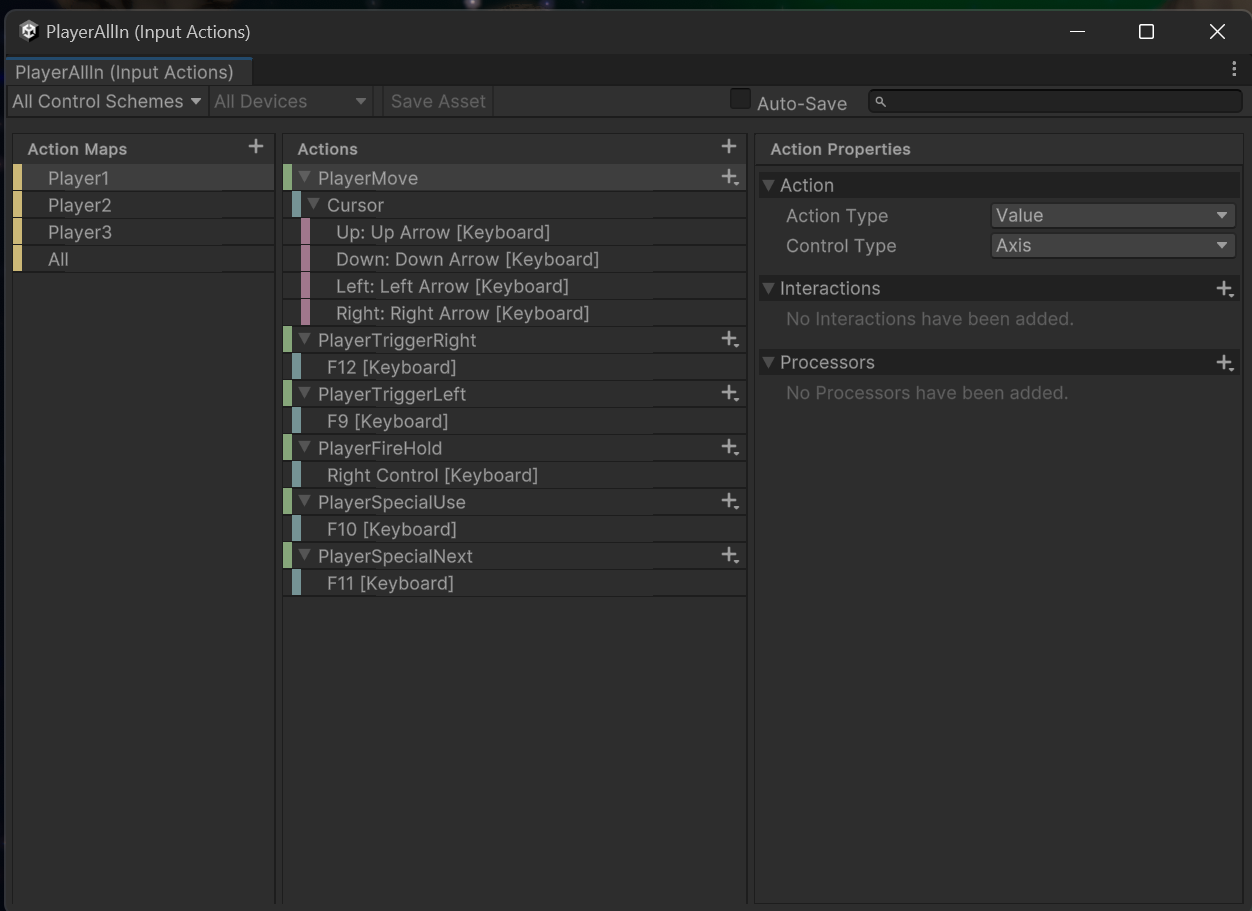Add a new Action
Image resolution: width=1252 pixels, height=911 pixels.
point(729,146)
